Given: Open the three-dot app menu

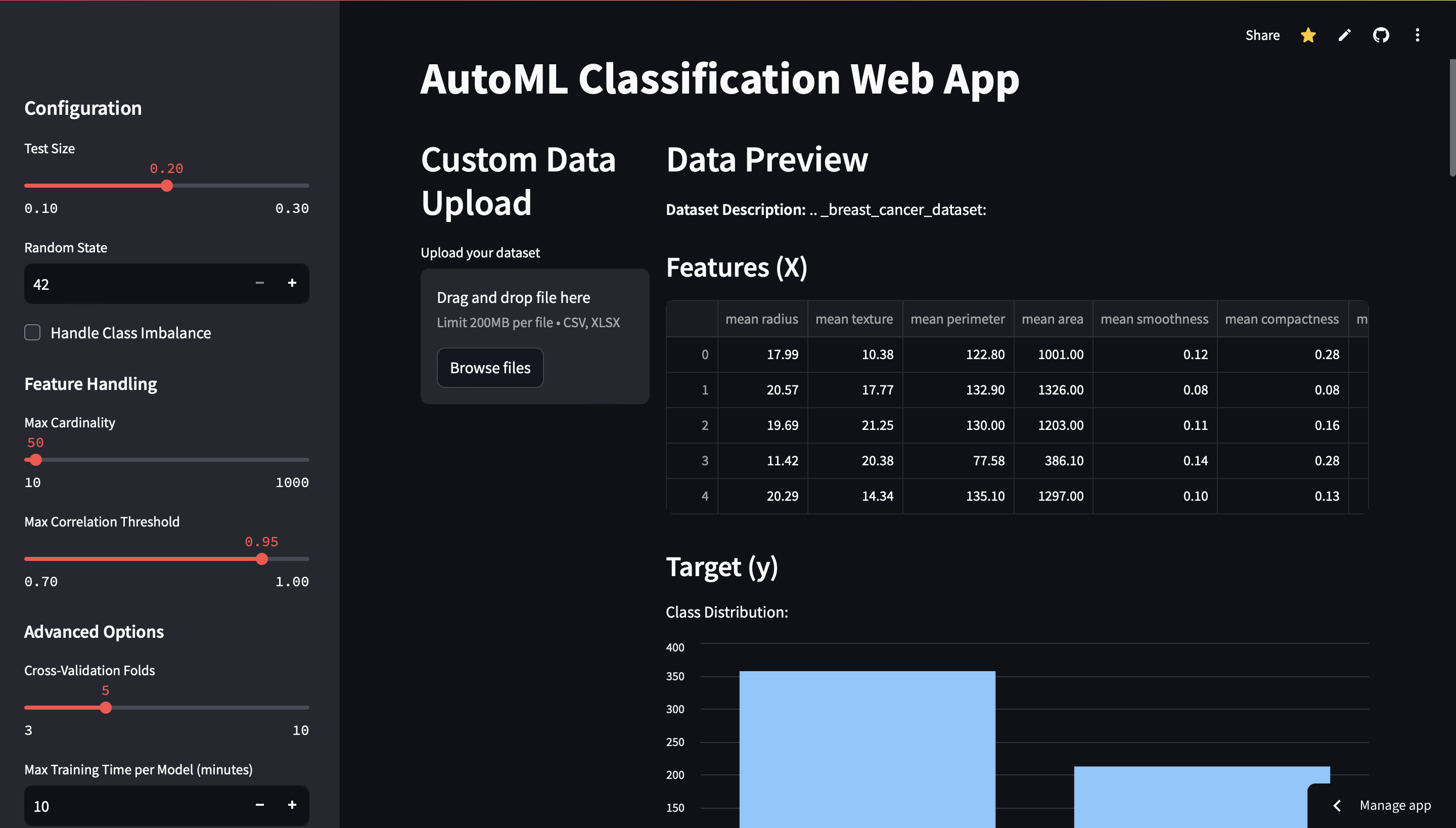Looking at the screenshot, I should (x=1417, y=35).
